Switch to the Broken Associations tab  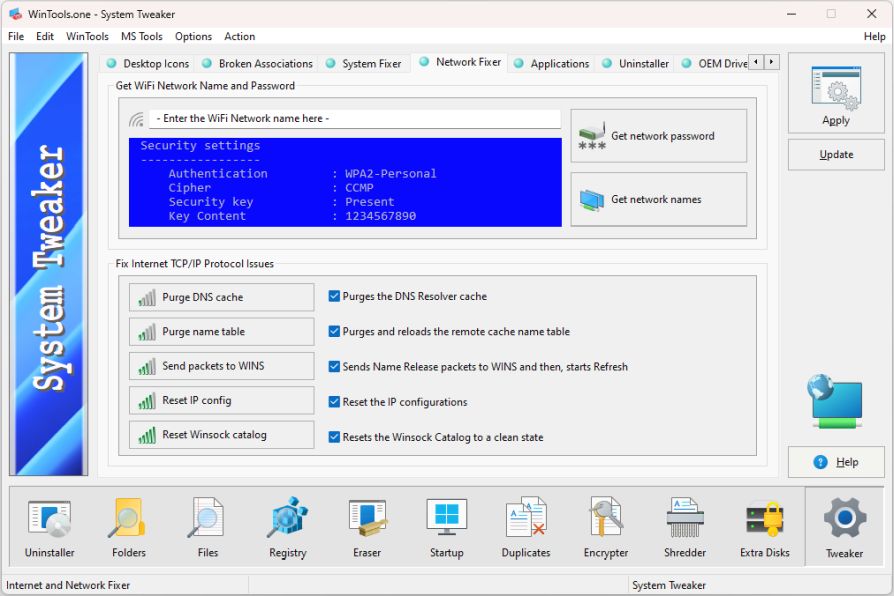pos(257,63)
